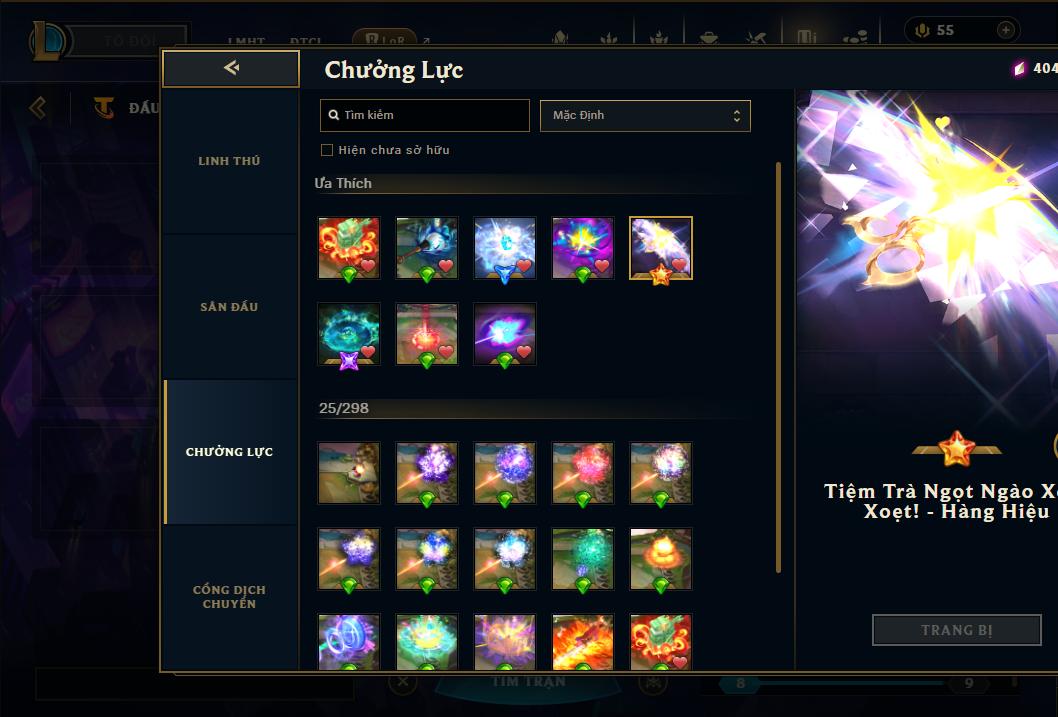The width and height of the screenshot is (1058, 717).
Task: Switch to the Sân Đấu tab
Action: point(229,307)
